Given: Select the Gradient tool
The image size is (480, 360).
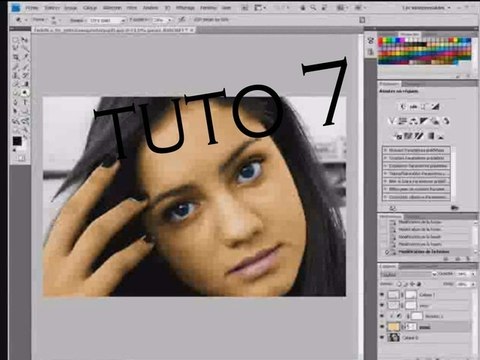Looking at the screenshot, I should point(25,84).
